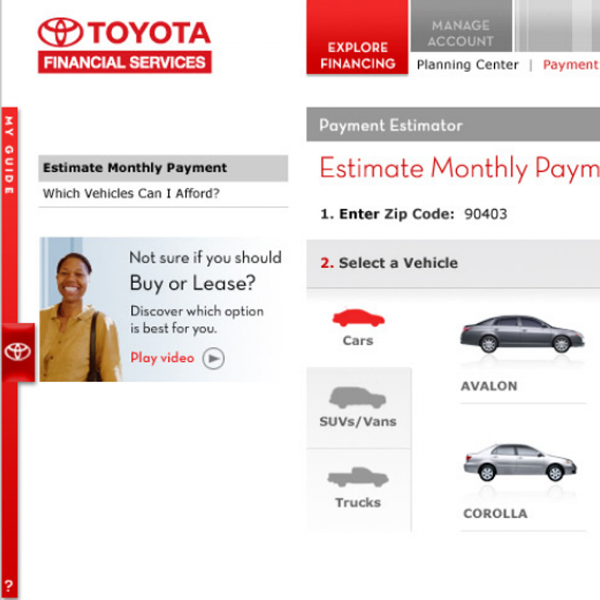The height and width of the screenshot is (600, 600).
Task: Click the circular play button icon
Action: (214, 359)
